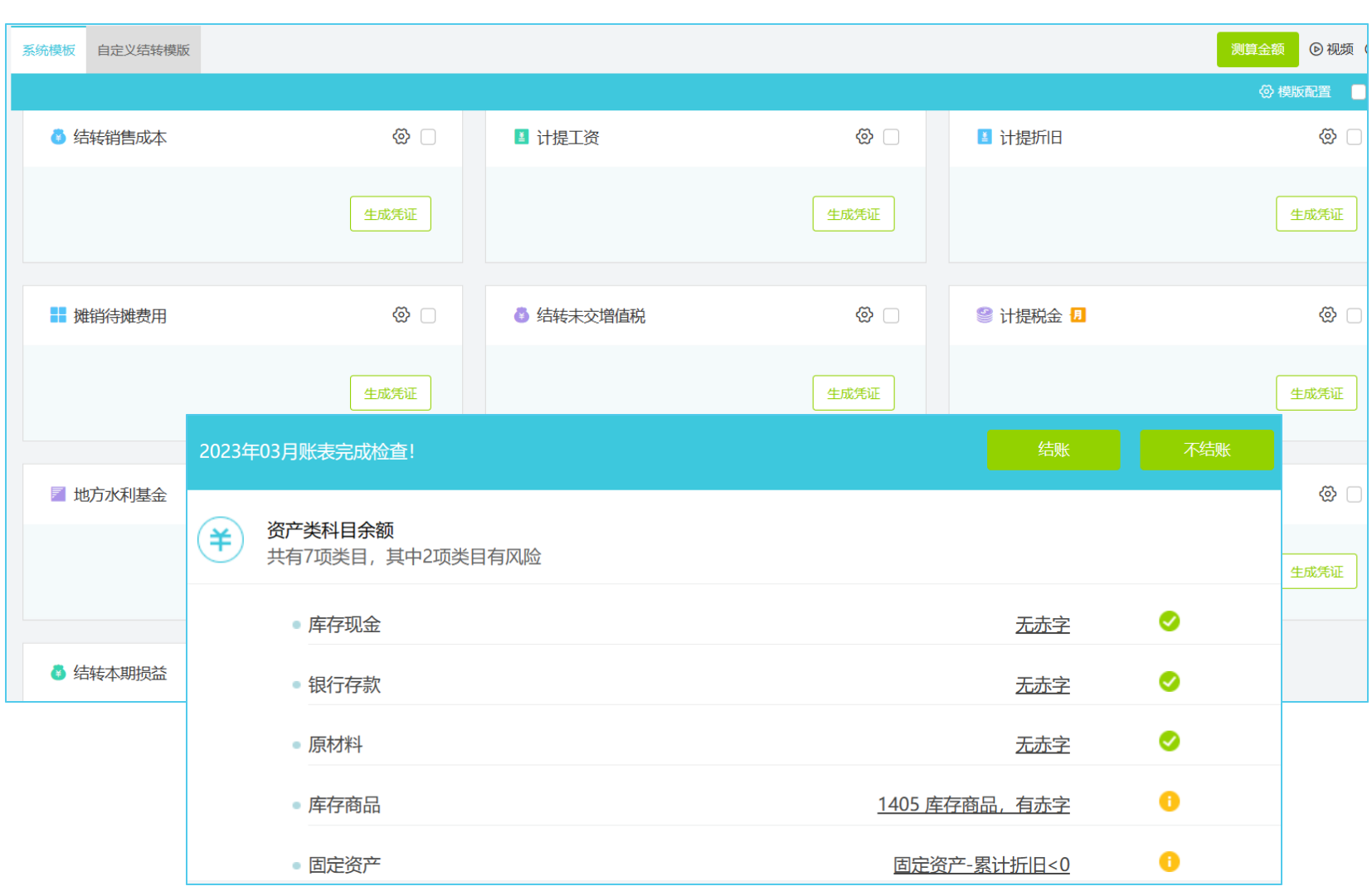The image size is (1372, 896).
Task: Tick the 计提工资 checkbox
Action: [891, 137]
